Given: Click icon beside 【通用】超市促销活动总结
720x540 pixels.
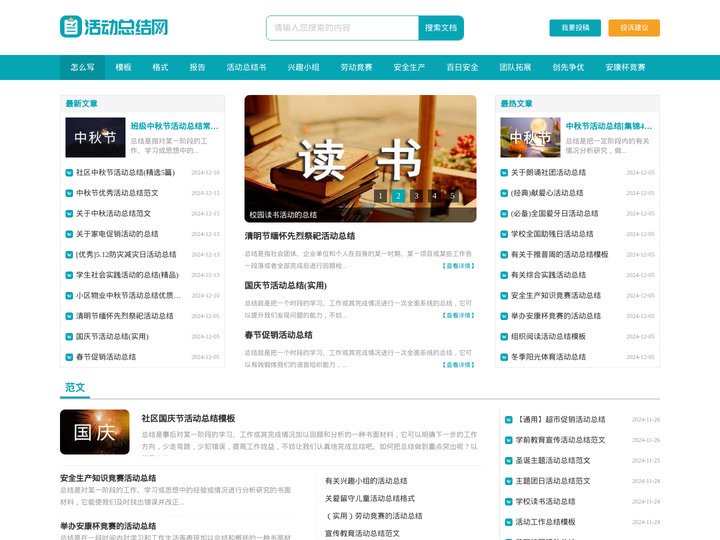Looking at the screenshot, I should (x=509, y=420).
